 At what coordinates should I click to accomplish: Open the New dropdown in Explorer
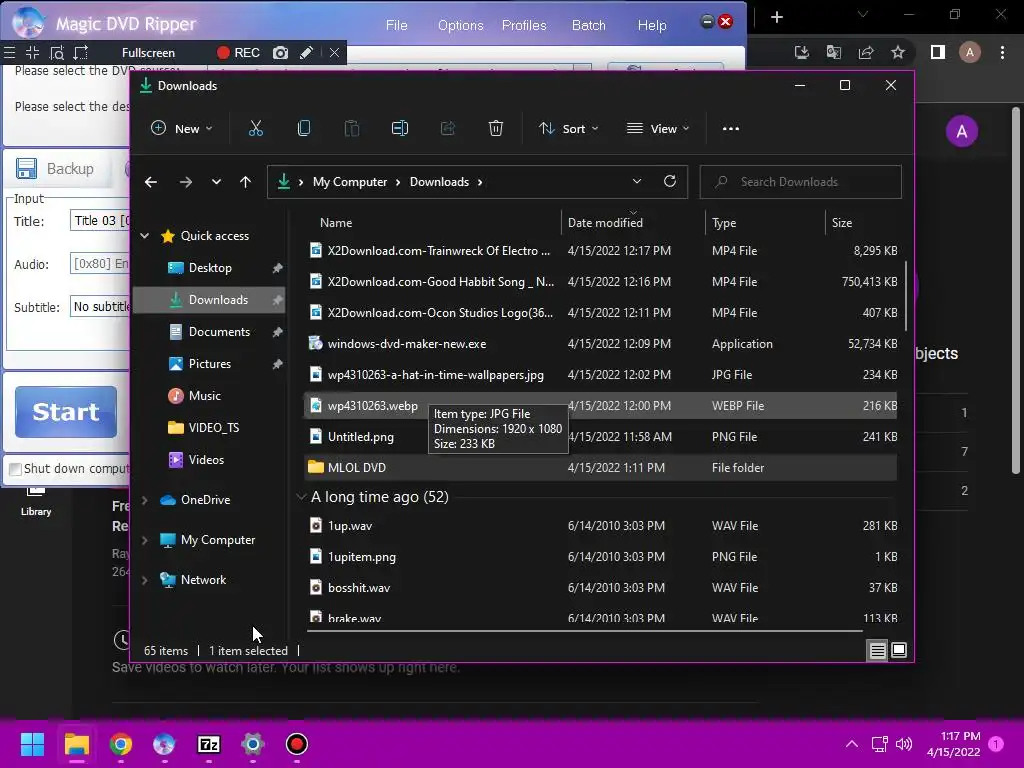point(182,129)
